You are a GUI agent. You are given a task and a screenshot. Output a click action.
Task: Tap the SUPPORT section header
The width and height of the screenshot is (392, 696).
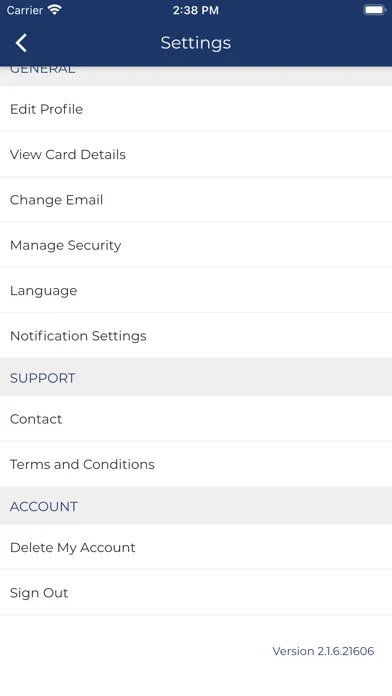click(x=196, y=378)
